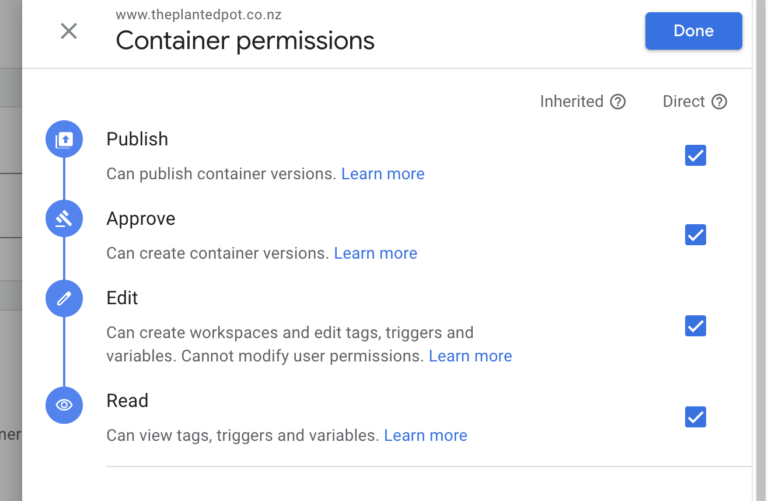Uncheck the Approve direct permission checkbox

[695, 235]
